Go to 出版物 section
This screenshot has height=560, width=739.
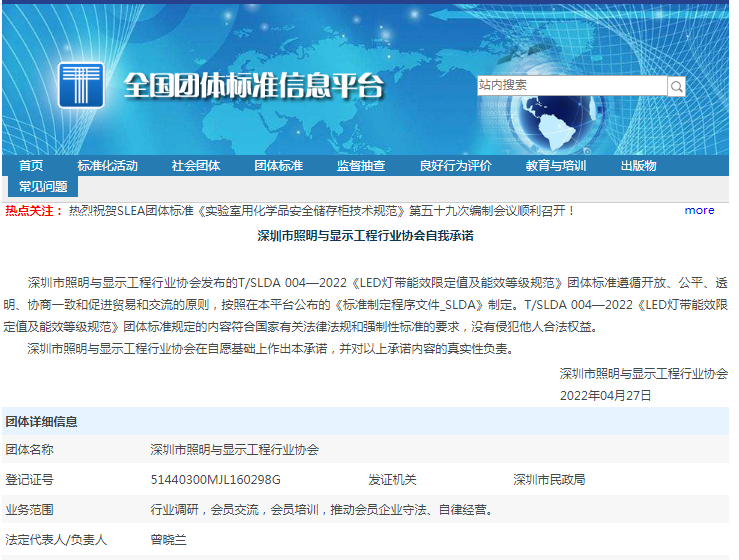coord(639,165)
